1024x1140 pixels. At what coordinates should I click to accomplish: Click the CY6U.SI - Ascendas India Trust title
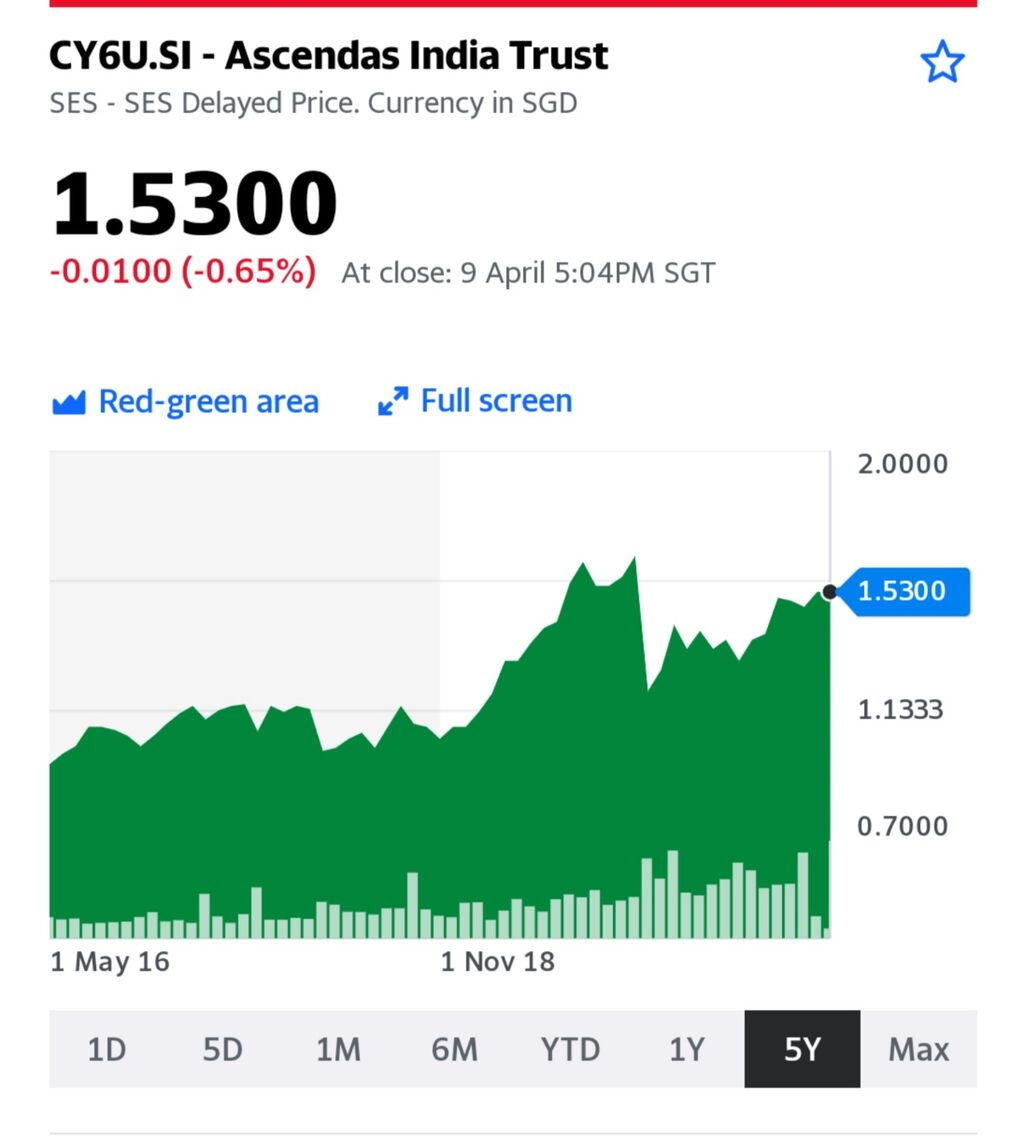328,55
